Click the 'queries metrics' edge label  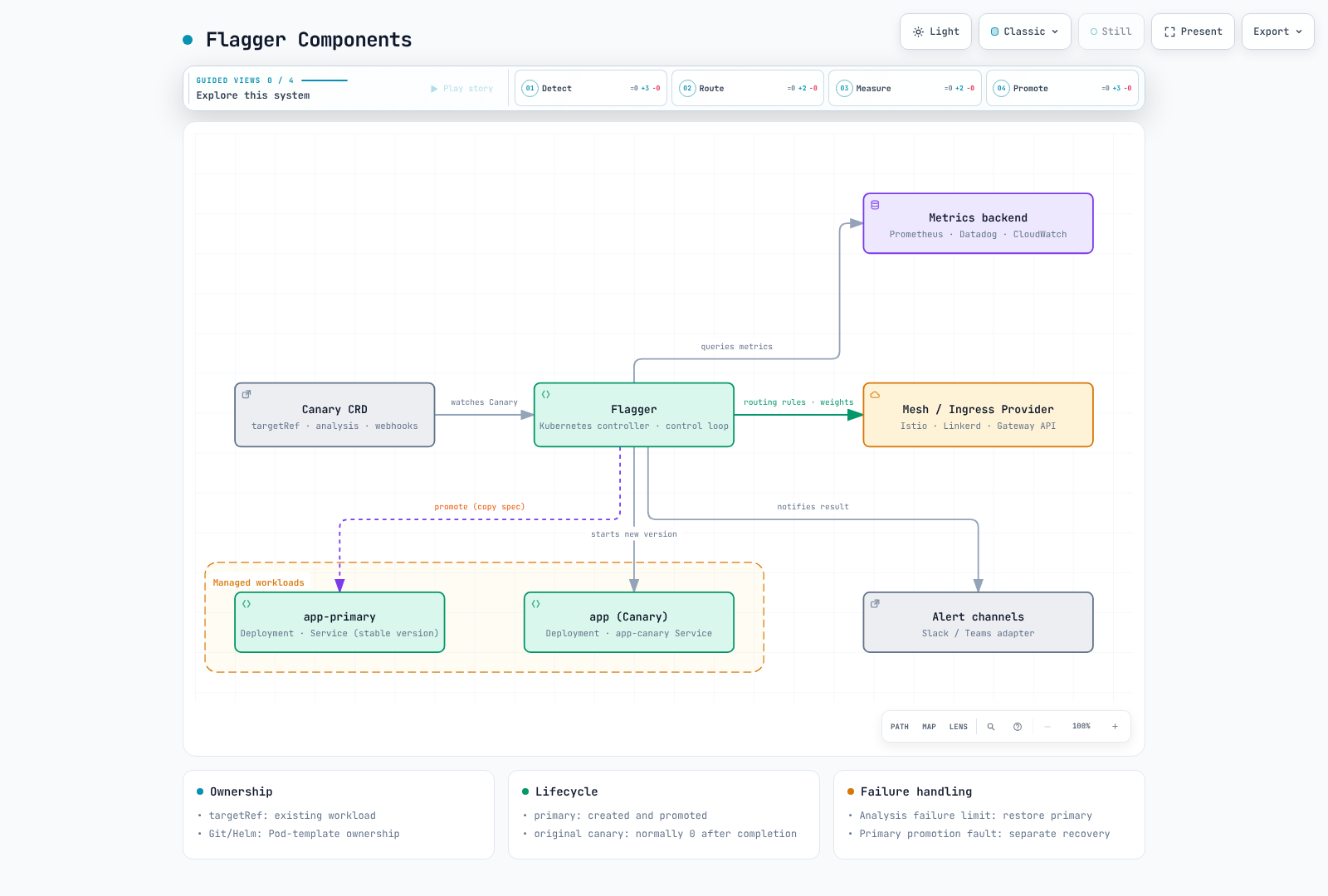736,347
